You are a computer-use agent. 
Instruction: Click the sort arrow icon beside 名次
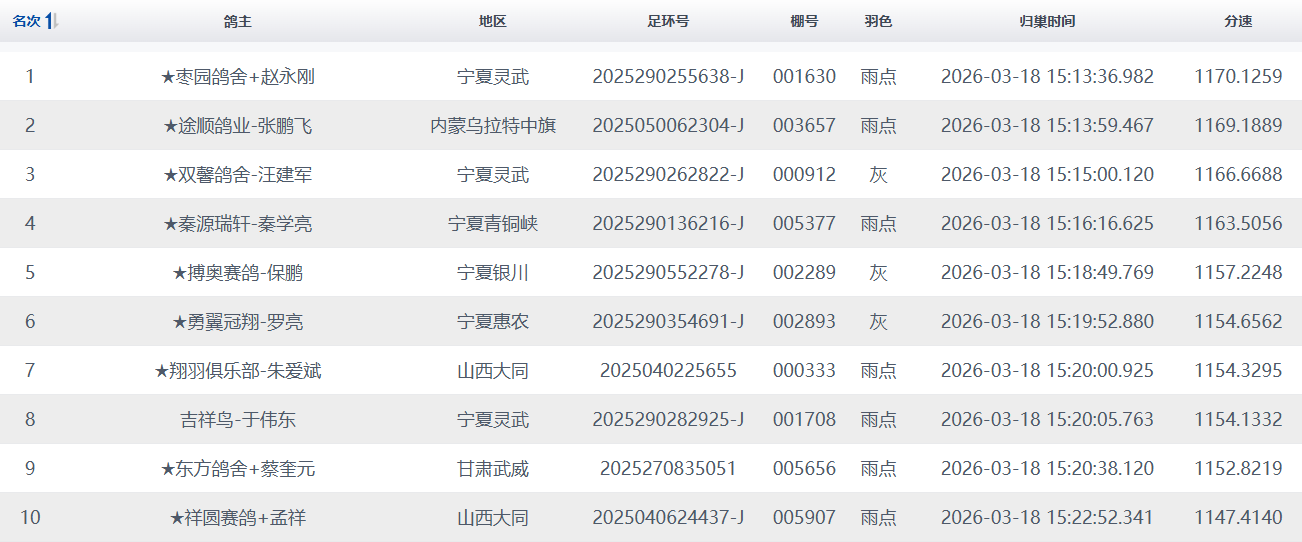coord(53,21)
